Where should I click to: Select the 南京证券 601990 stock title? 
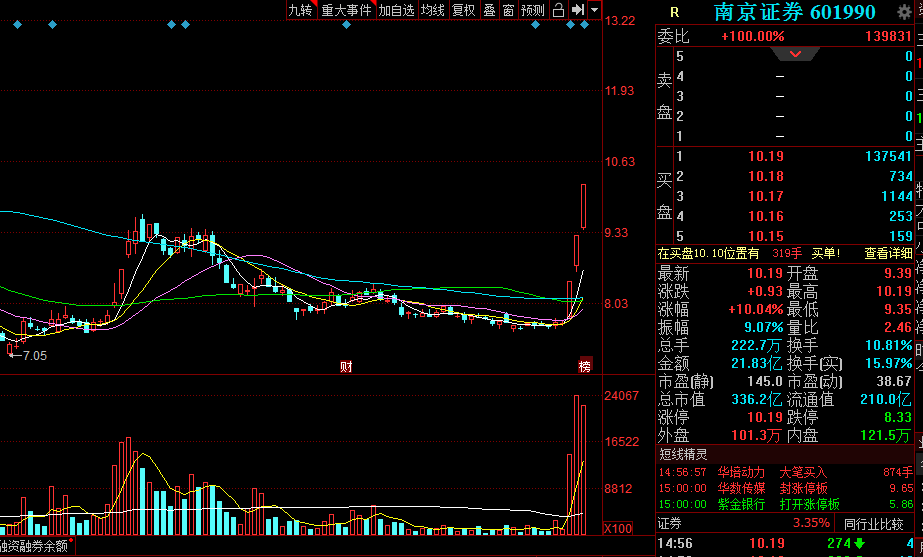(x=795, y=12)
